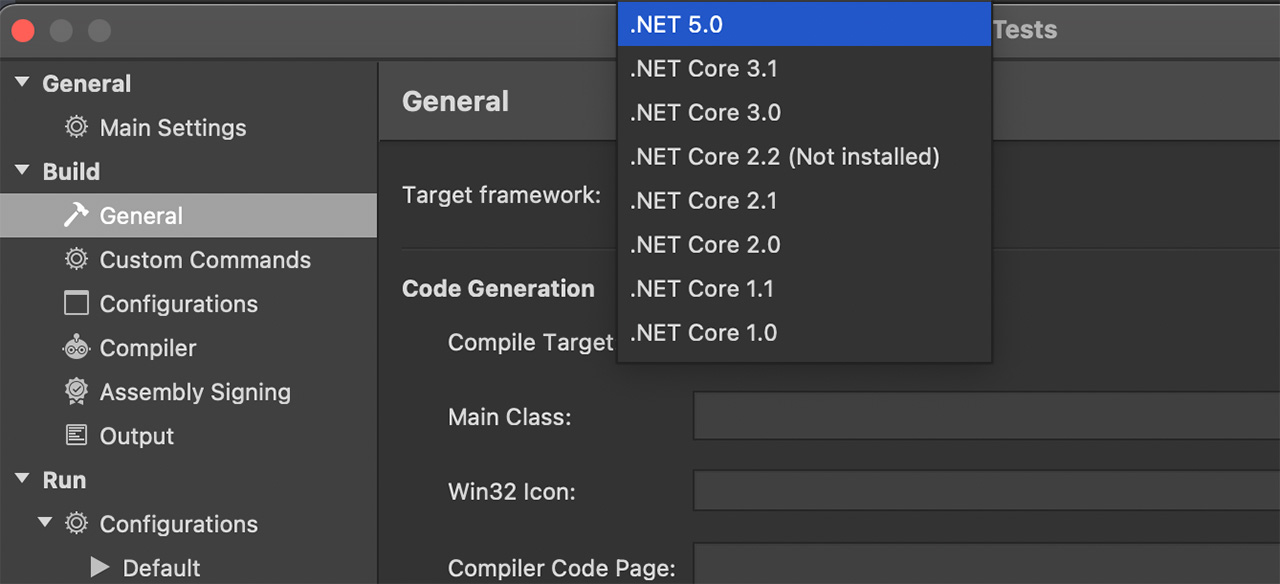
Task: Click the gear icon beside Main Settings
Action: click(x=76, y=128)
